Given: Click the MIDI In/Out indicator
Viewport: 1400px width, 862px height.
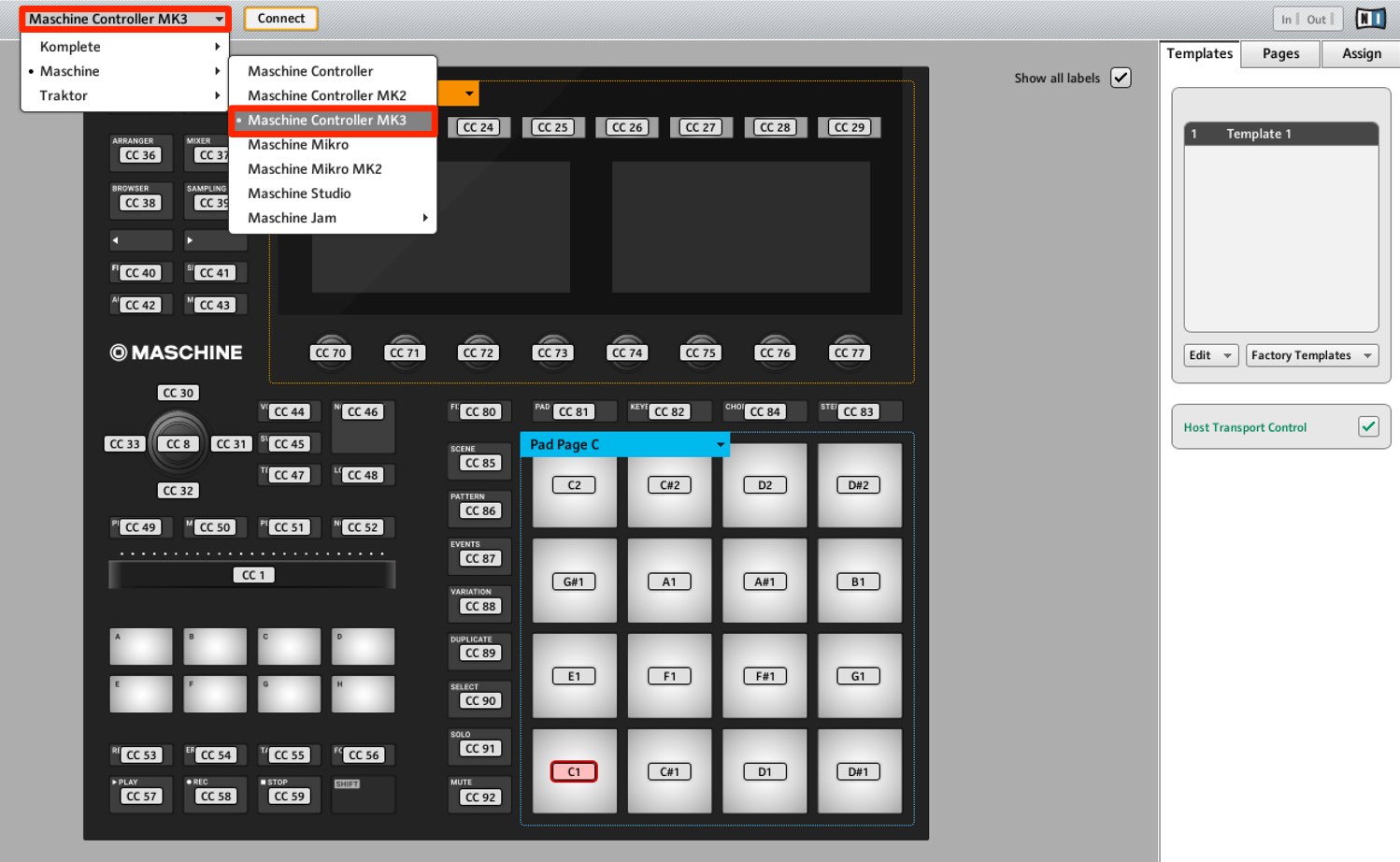Looking at the screenshot, I should [1307, 19].
